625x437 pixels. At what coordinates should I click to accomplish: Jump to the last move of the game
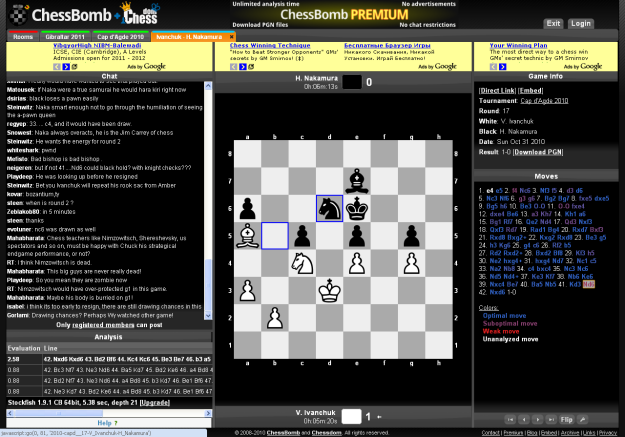[x=551, y=419]
